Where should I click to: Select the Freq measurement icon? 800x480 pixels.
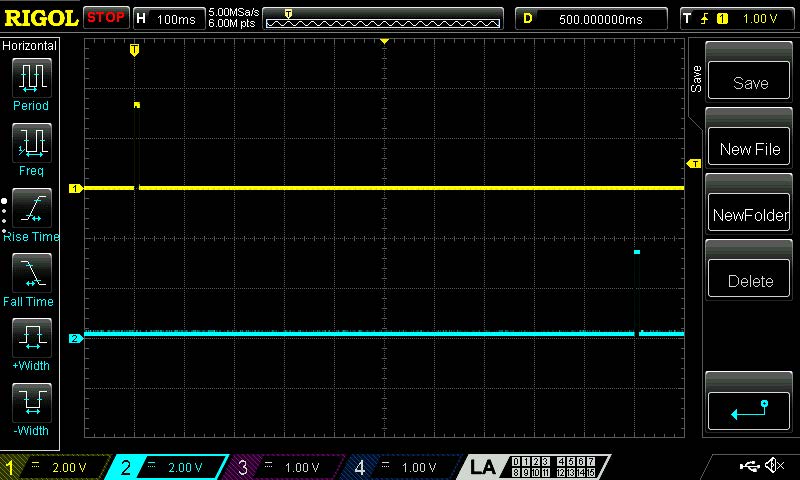32,142
